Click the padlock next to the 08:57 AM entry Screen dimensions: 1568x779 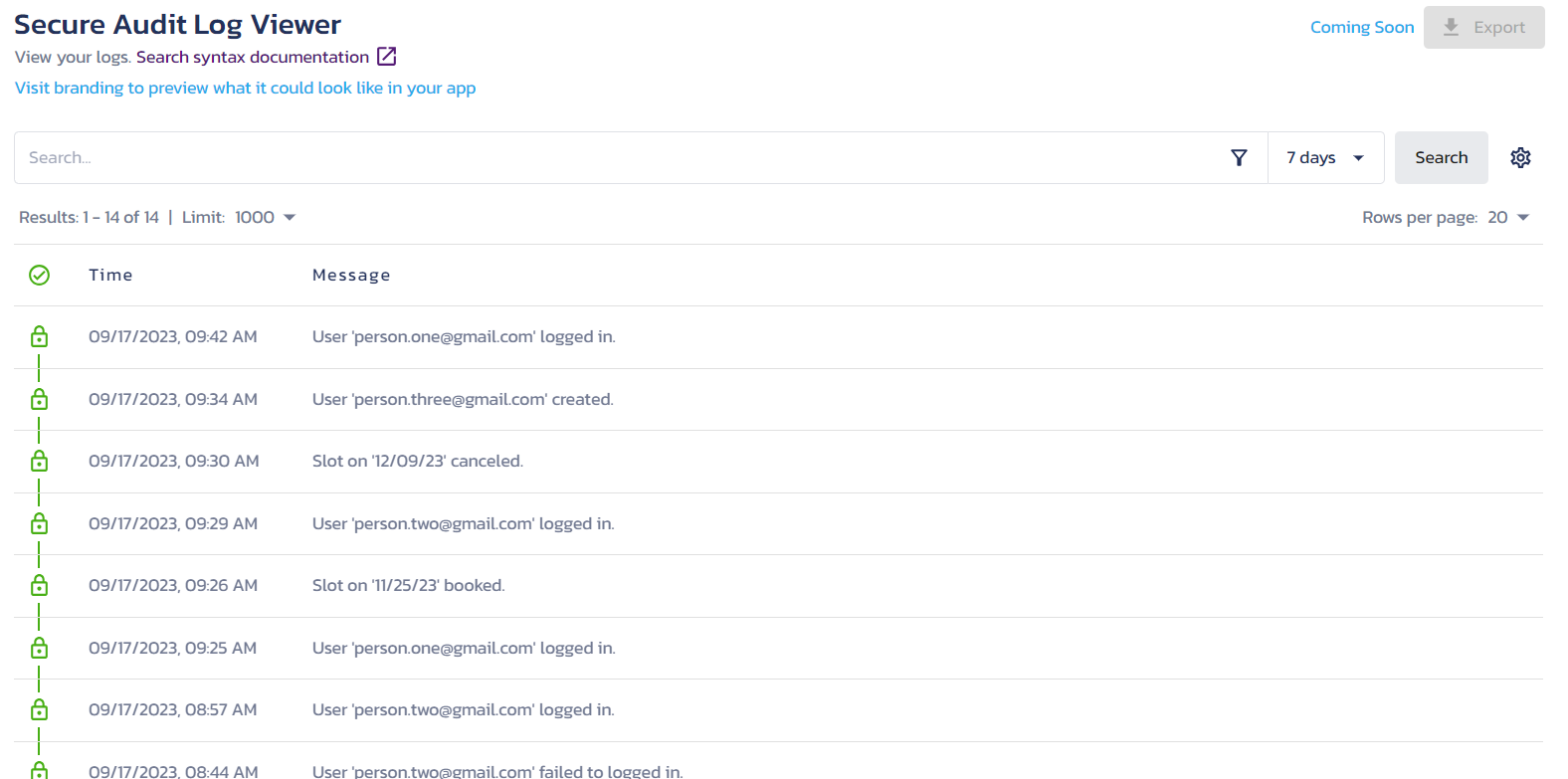39,709
